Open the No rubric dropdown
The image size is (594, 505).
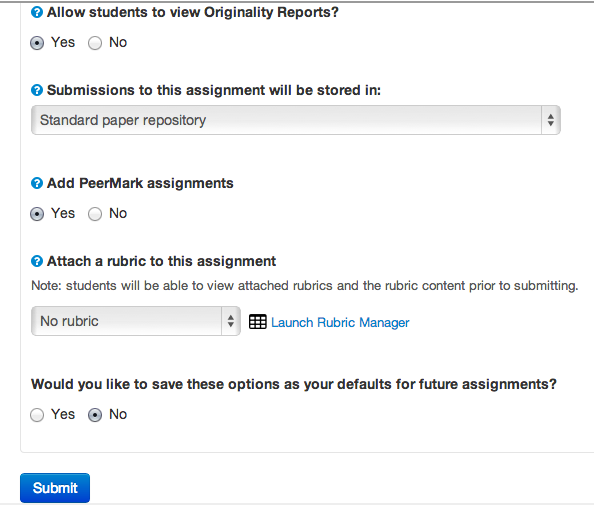(x=136, y=321)
